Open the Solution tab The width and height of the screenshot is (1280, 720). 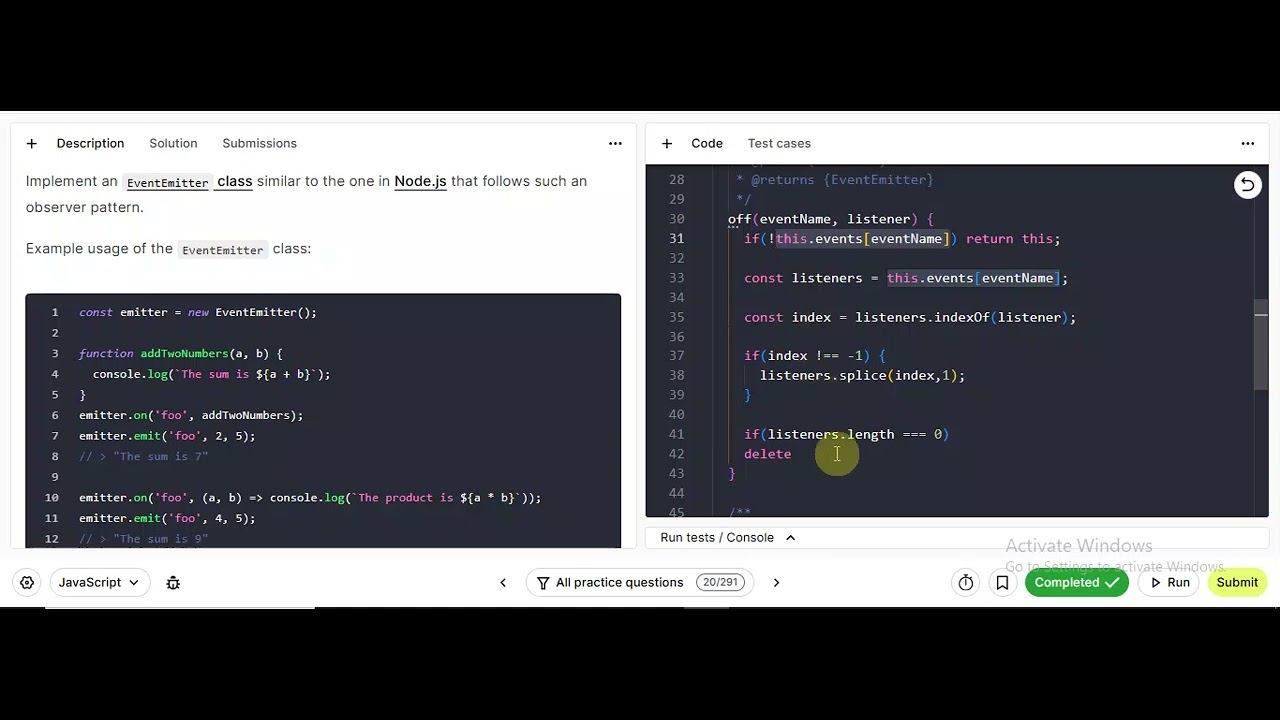[x=173, y=144]
